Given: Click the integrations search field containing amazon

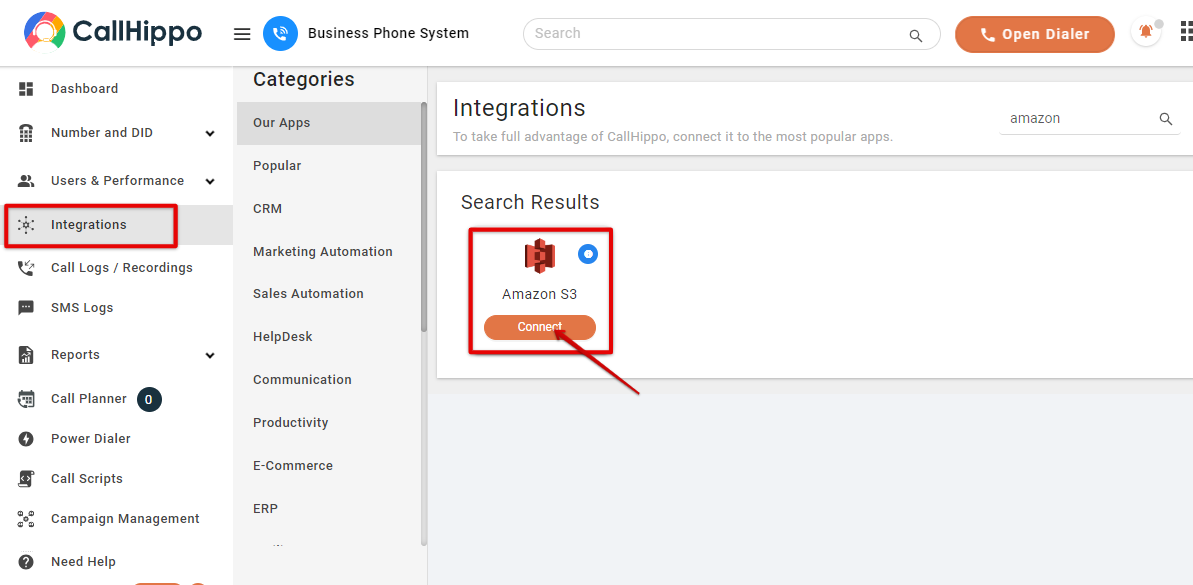Looking at the screenshot, I should pyautogui.click(x=1089, y=119).
